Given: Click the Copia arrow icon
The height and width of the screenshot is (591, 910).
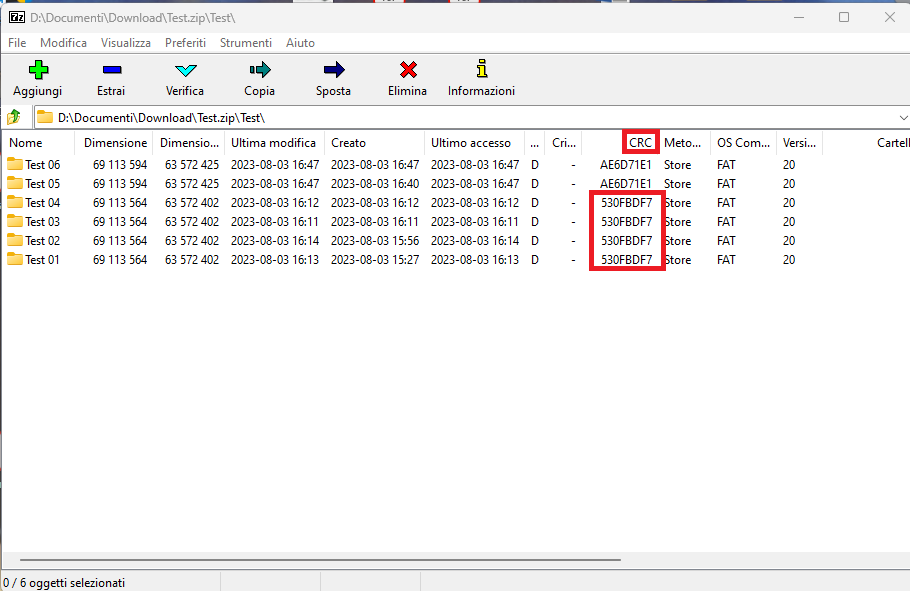Looking at the screenshot, I should click(260, 70).
